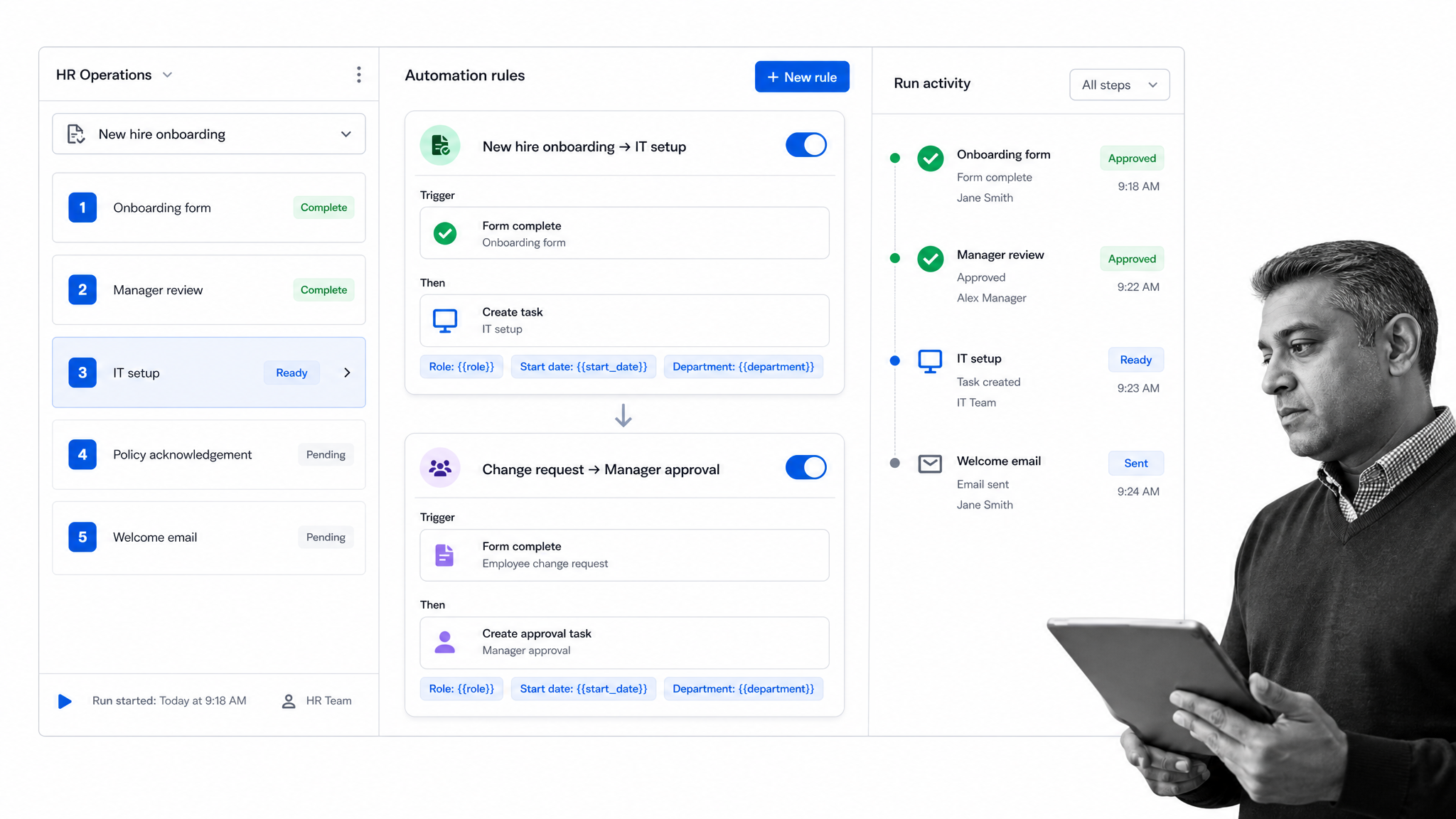Toggle the New hire onboarding → IT setup rule
This screenshot has height=819, width=1456.
pos(806,145)
